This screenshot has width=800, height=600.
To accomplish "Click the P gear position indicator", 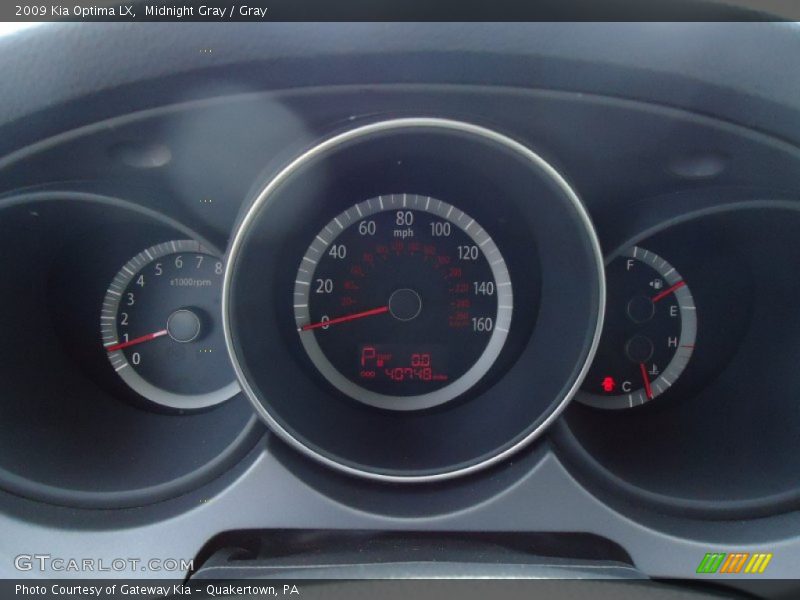I will 366,355.
